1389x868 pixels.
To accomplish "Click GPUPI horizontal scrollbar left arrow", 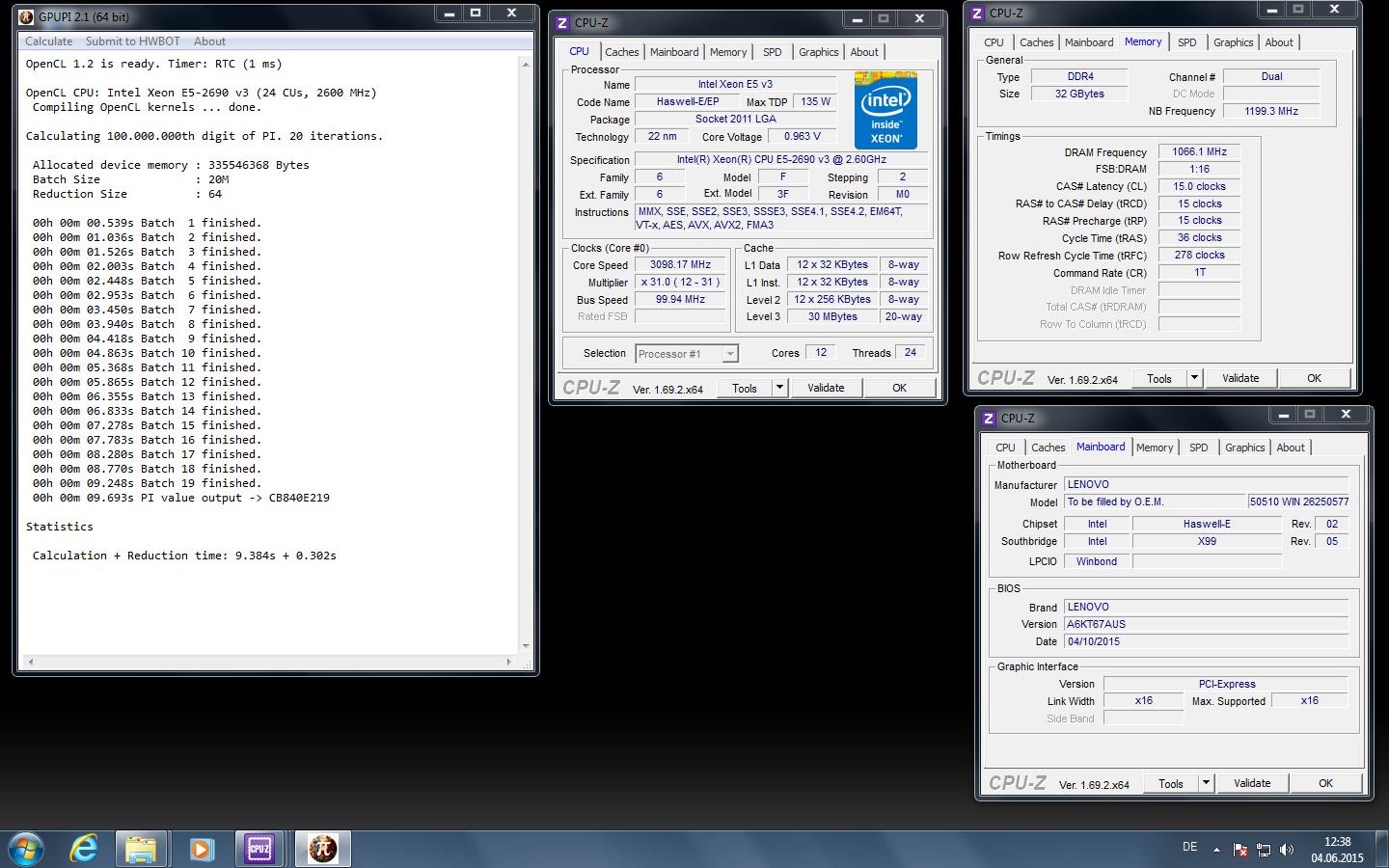I will pos(30,662).
